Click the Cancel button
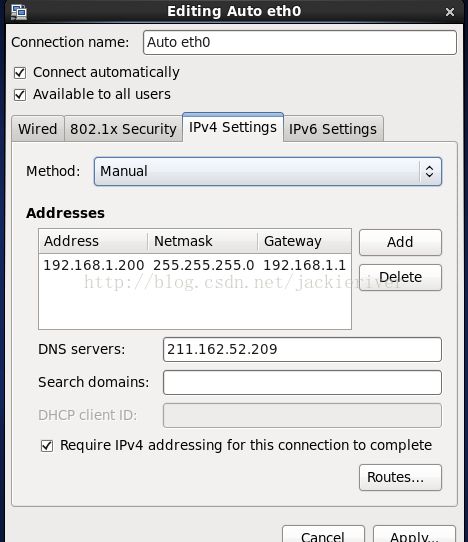 (x=323, y=534)
